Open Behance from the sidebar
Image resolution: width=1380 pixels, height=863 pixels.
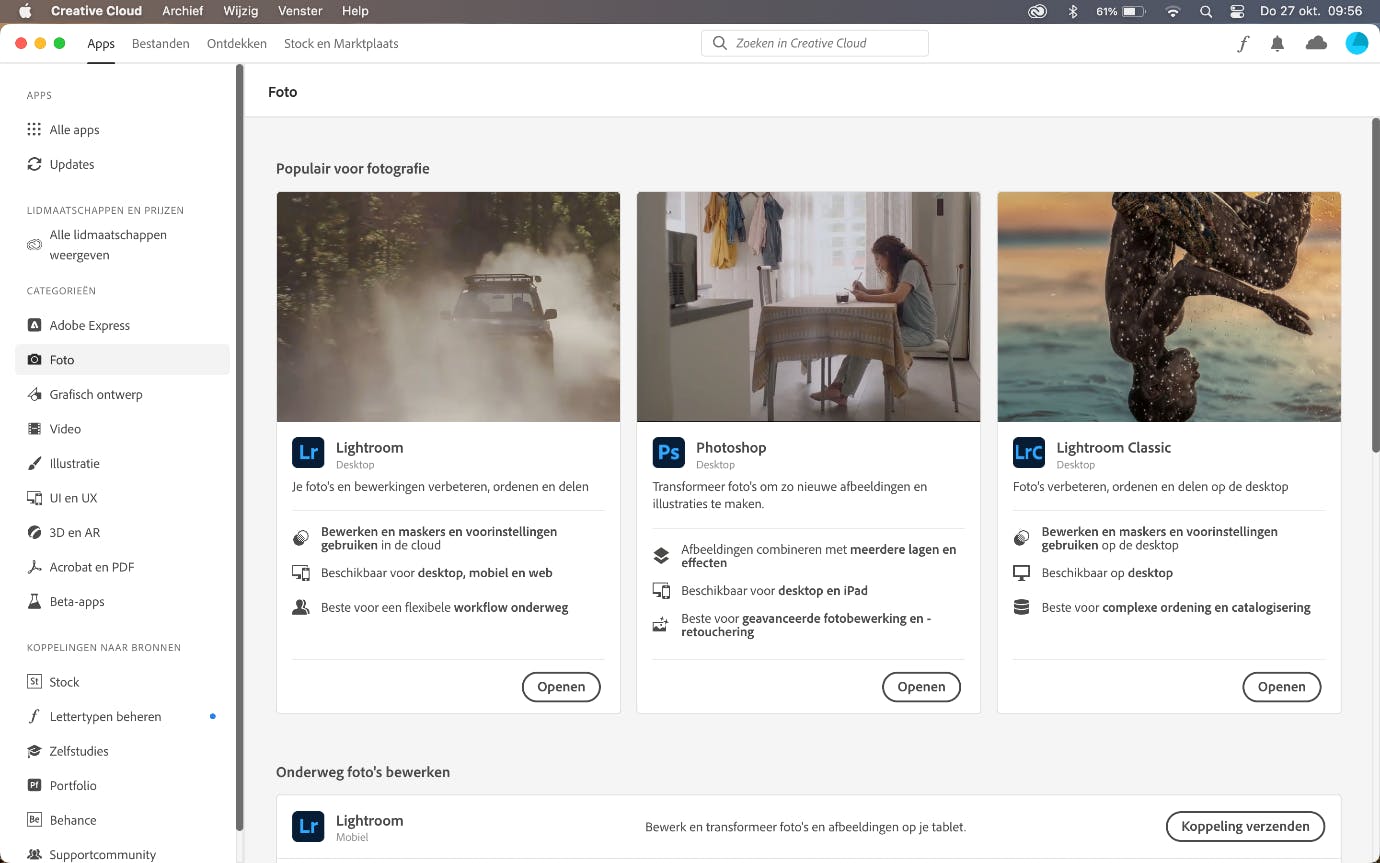33,820
